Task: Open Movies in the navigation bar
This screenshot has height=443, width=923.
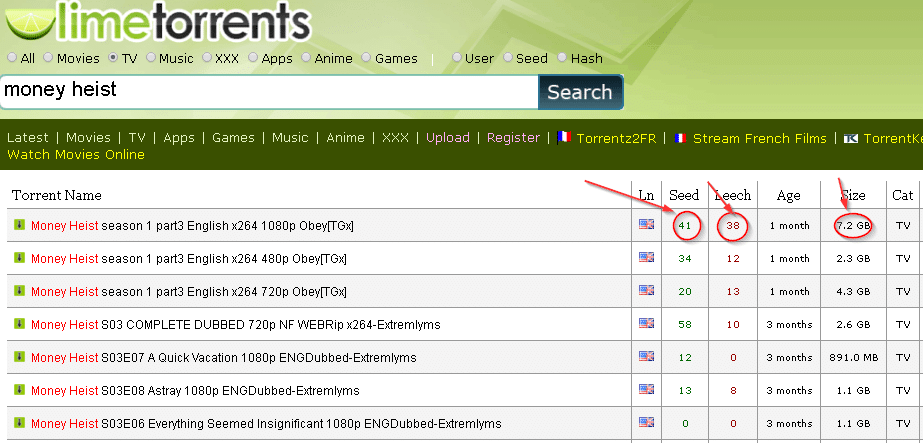Action: coord(88,138)
